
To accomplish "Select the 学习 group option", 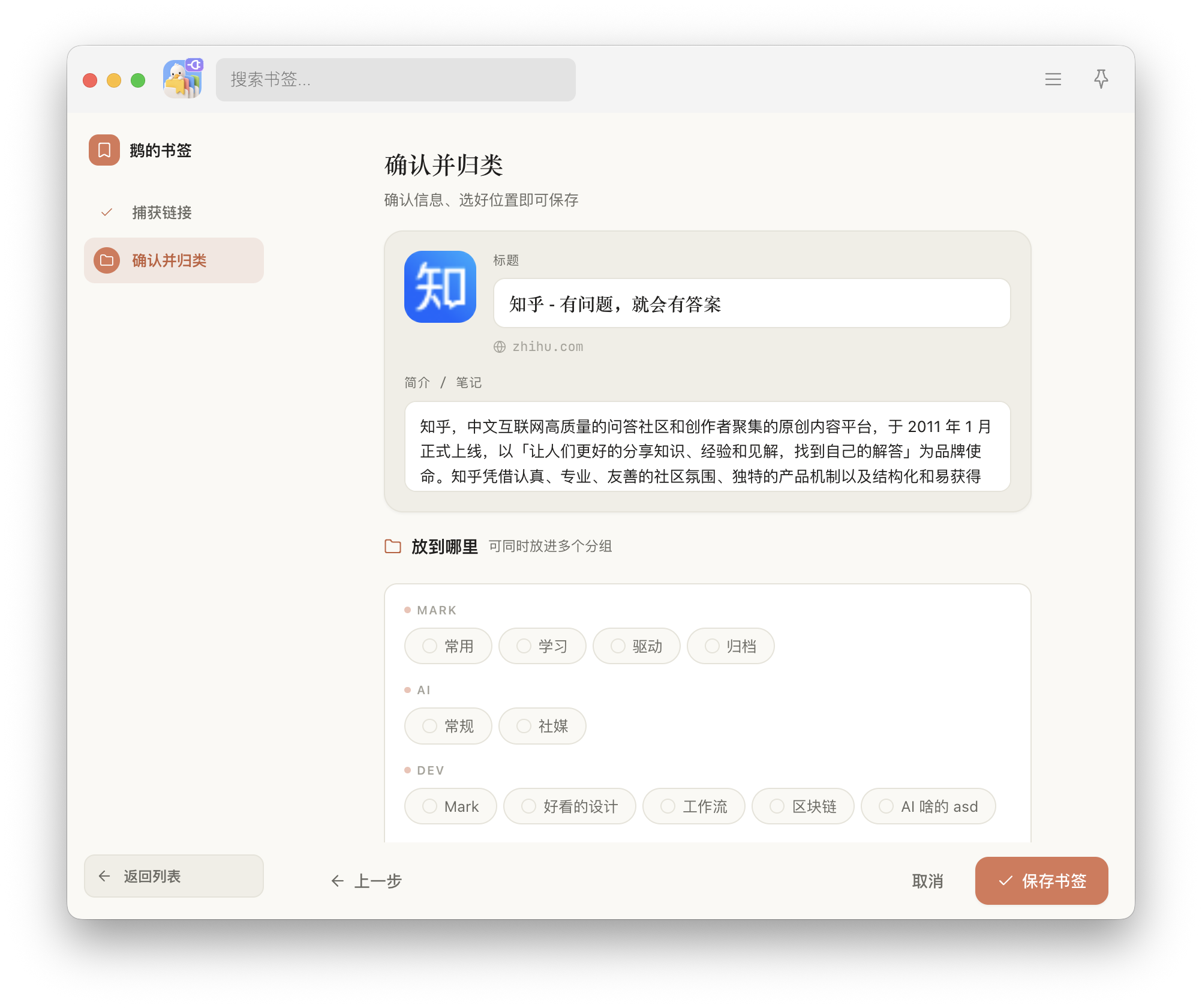I will click(542, 646).
